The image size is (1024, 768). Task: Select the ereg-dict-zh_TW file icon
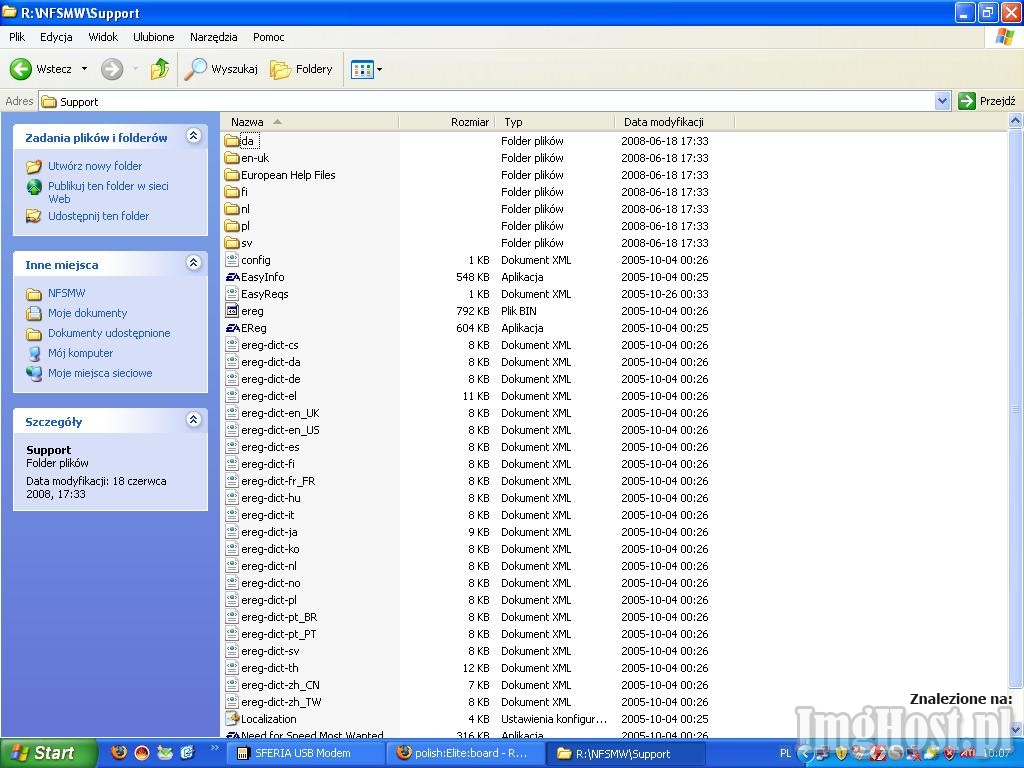coord(232,701)
